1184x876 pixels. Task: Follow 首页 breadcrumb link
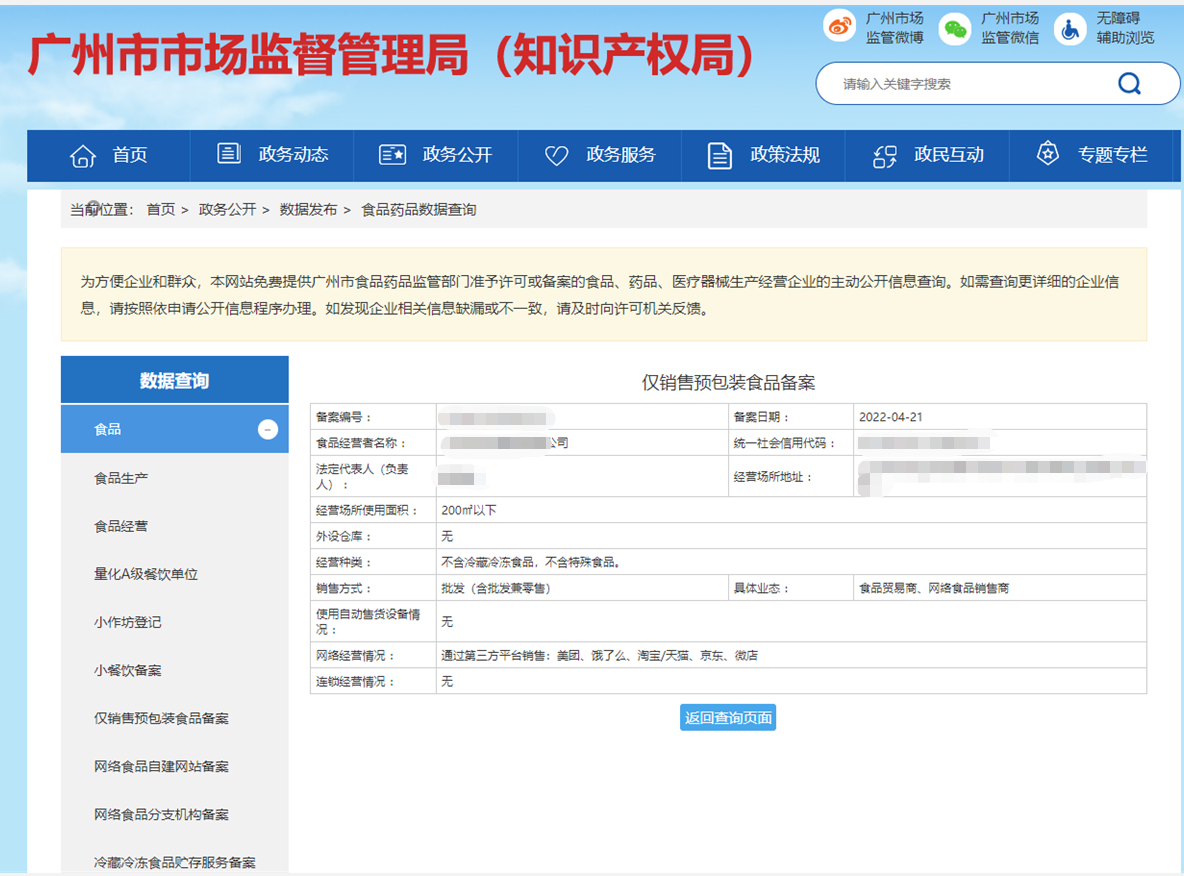point(161,209)
